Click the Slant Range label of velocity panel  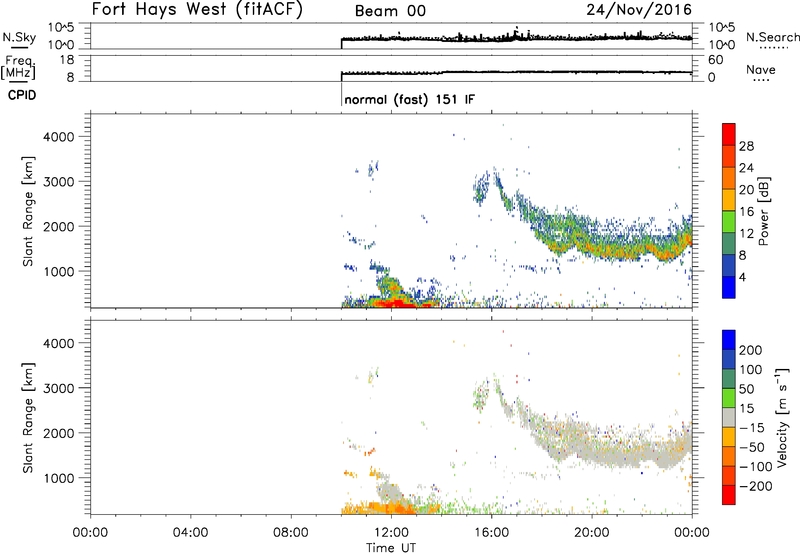pos(28,418)
